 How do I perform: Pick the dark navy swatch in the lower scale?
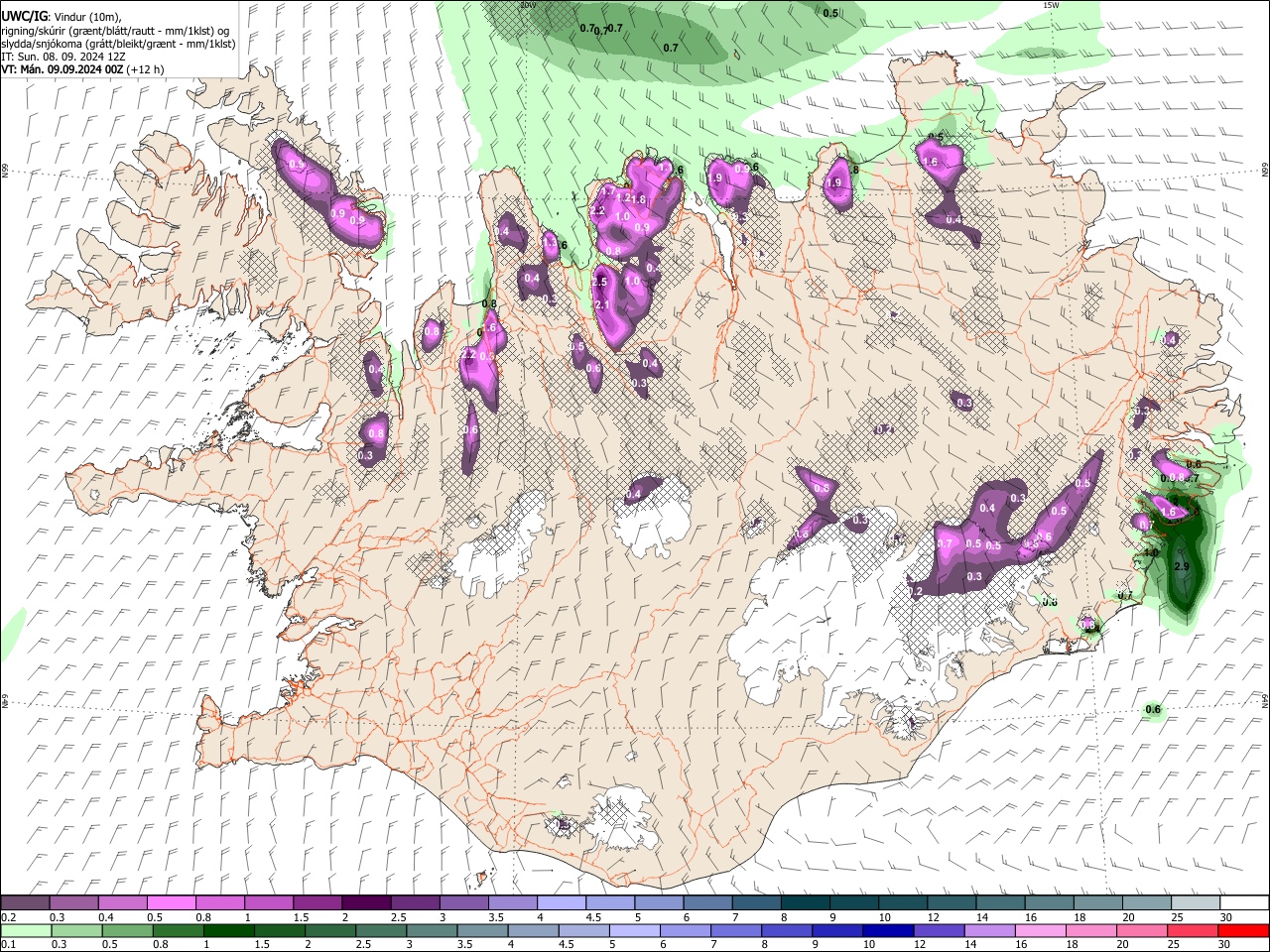[x=886, y=930]
